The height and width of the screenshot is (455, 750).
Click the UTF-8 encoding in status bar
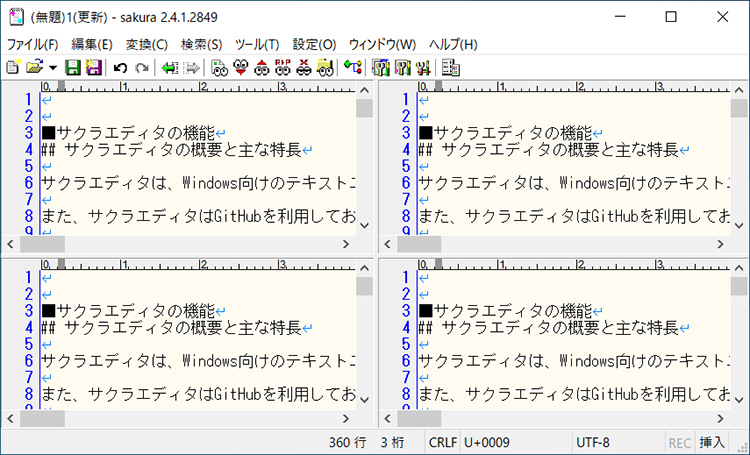tap(593, 443)
